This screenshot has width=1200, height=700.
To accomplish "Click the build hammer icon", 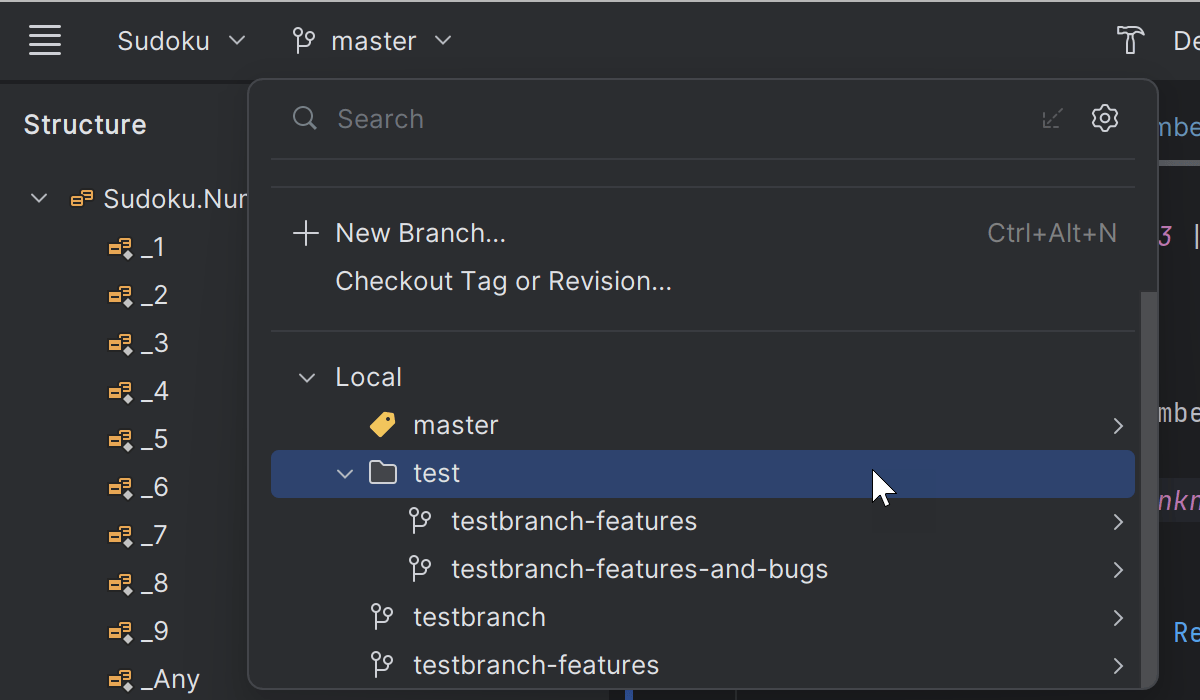I will tap(1130, 41).
